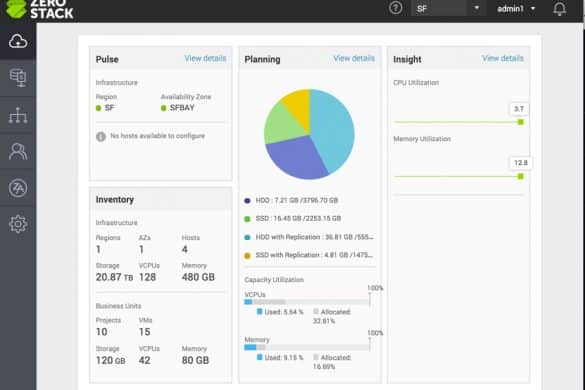Click the No hosts available to configure message

tap(157, 136)
